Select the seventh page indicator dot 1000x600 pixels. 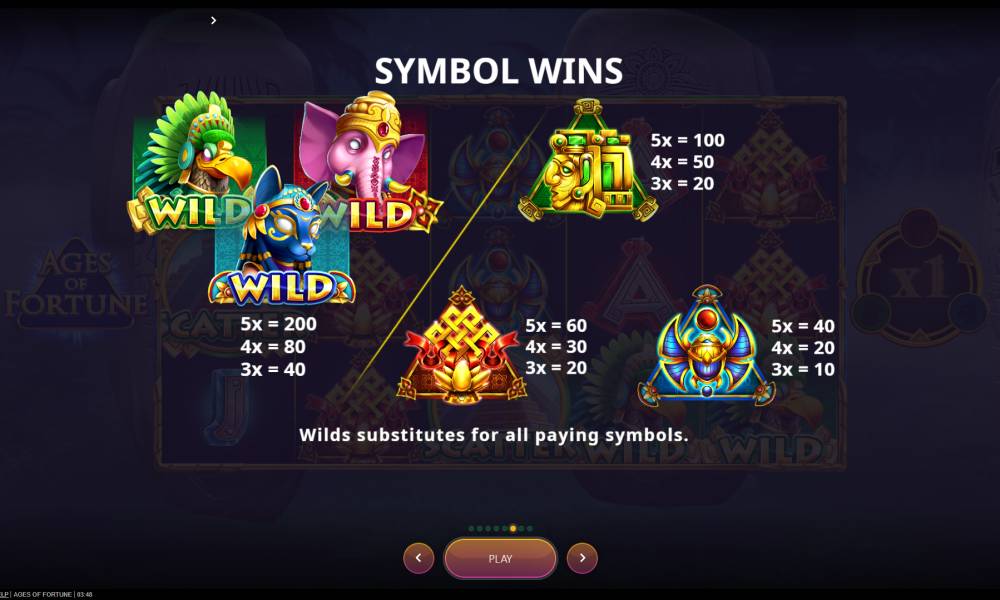click(x=521, y=529)
